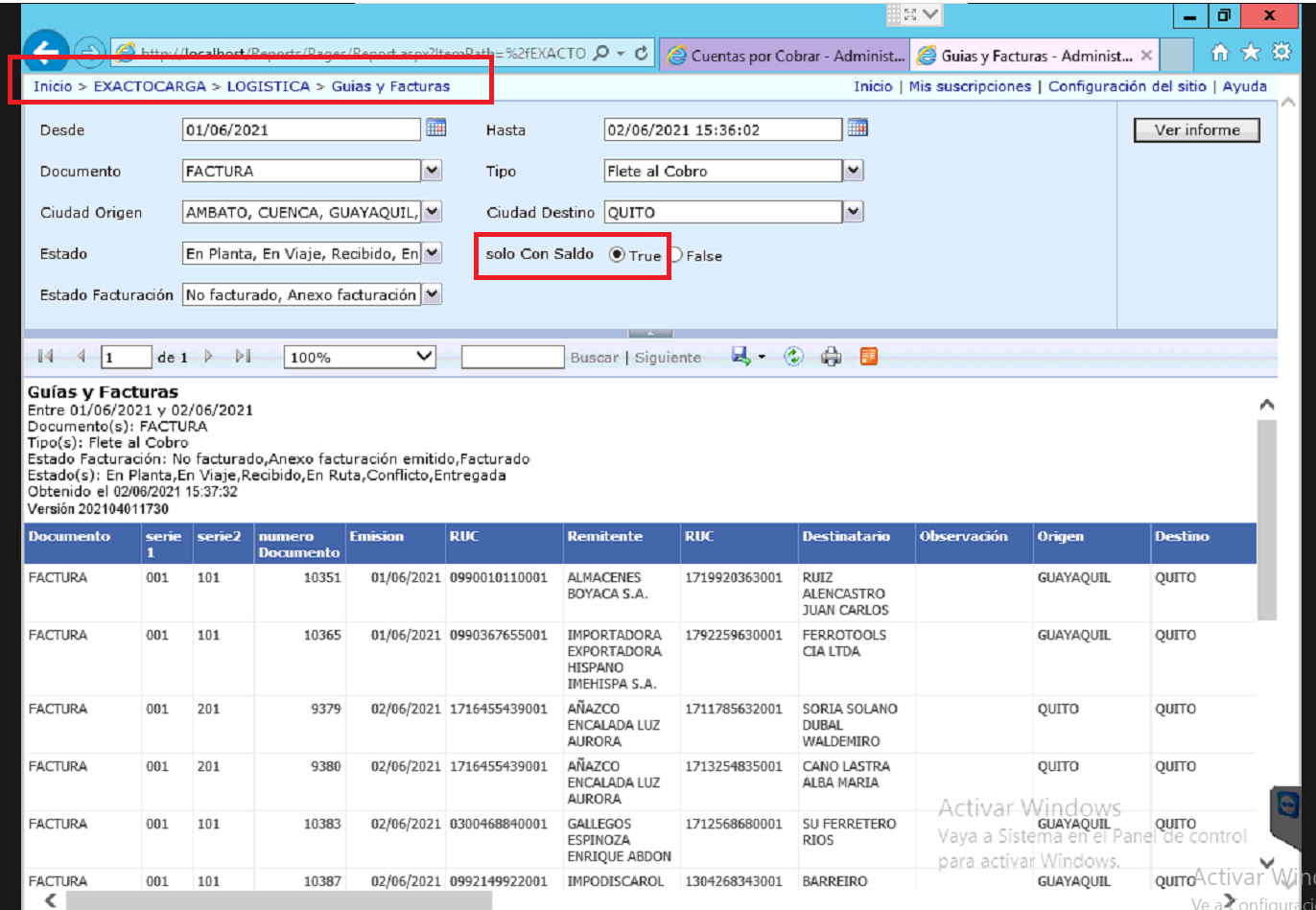Switch to Cuentas por Cobrar tab
The image size is (1316, 910).
point(786,56)
